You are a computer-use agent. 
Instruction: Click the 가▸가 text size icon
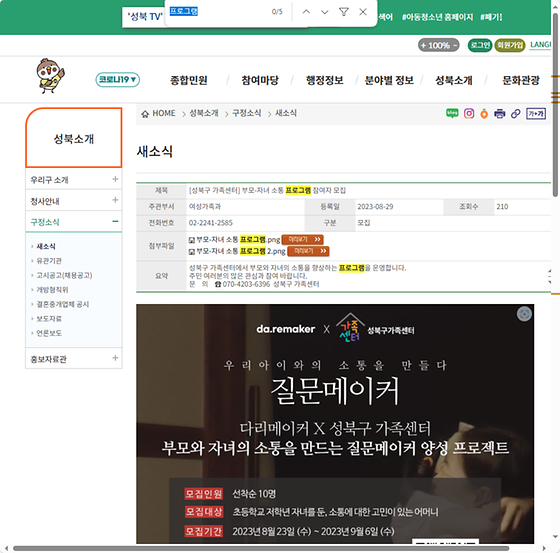click(x=536, y=114)
